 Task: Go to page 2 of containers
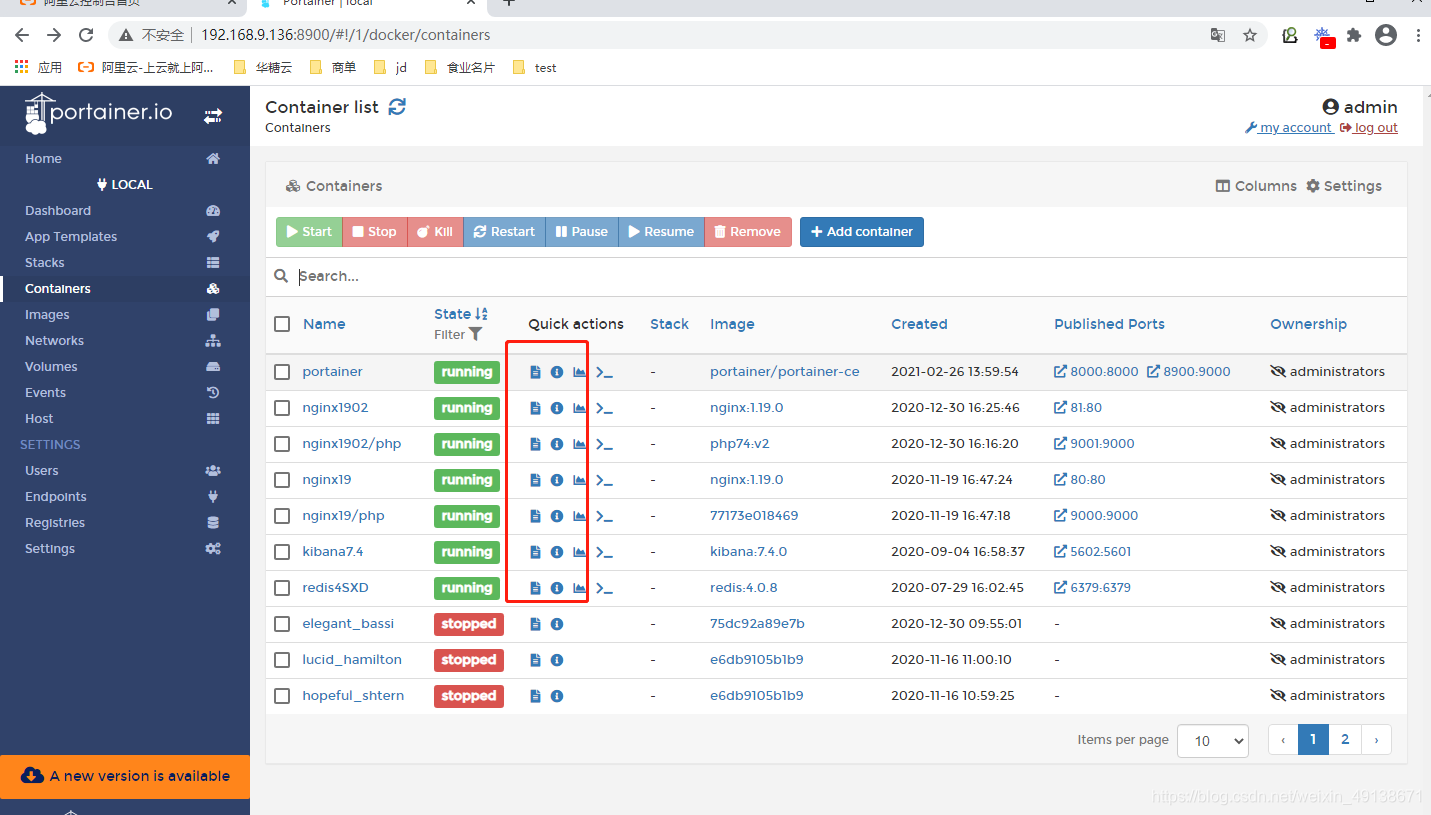[1344, 739]
